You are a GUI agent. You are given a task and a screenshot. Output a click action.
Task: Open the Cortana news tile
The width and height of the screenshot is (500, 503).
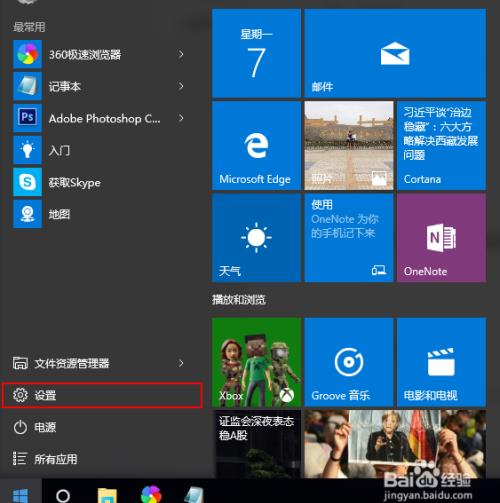point(441,146)
